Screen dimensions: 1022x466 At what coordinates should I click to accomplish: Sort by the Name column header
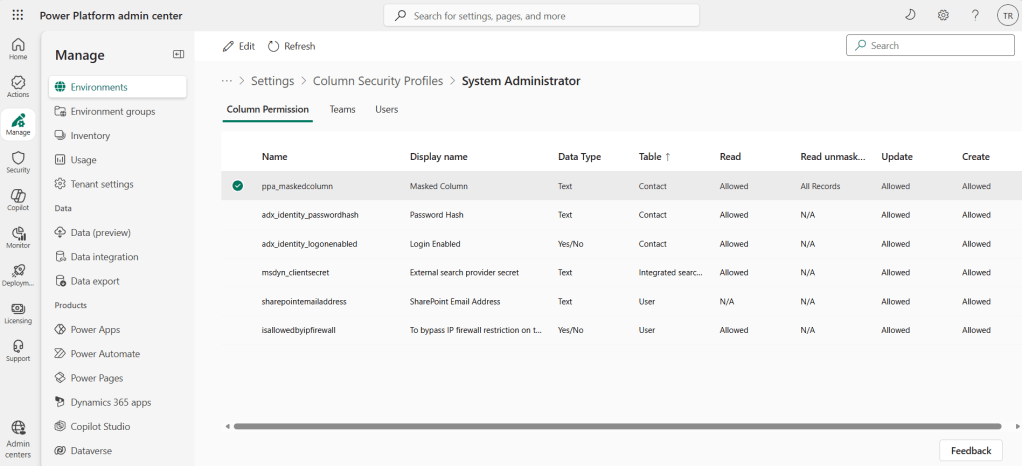coord(274,157)
